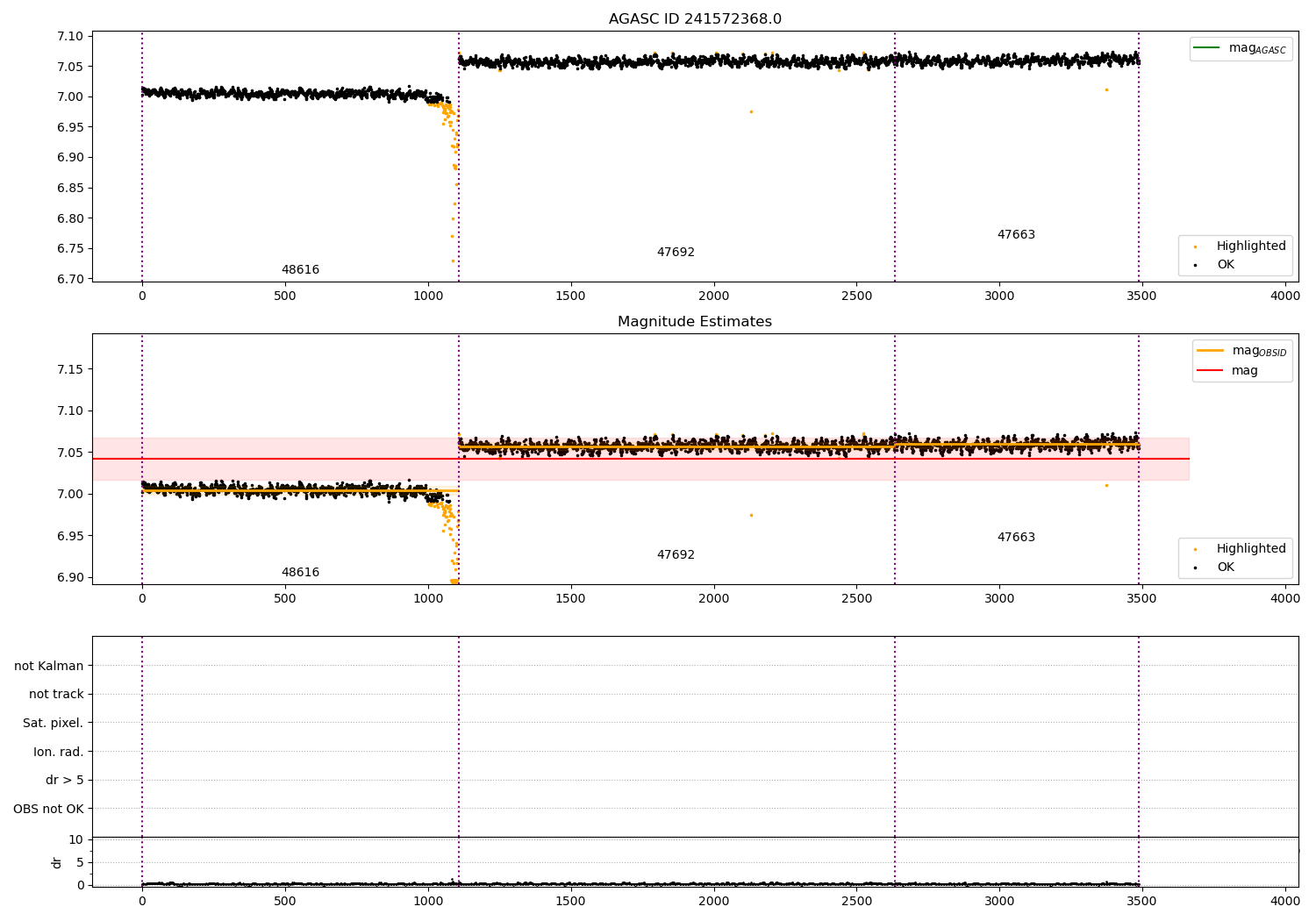Click the 2500 x-tick below dr plot
This screenshot has width=1316, height=921.
(856, 901)
